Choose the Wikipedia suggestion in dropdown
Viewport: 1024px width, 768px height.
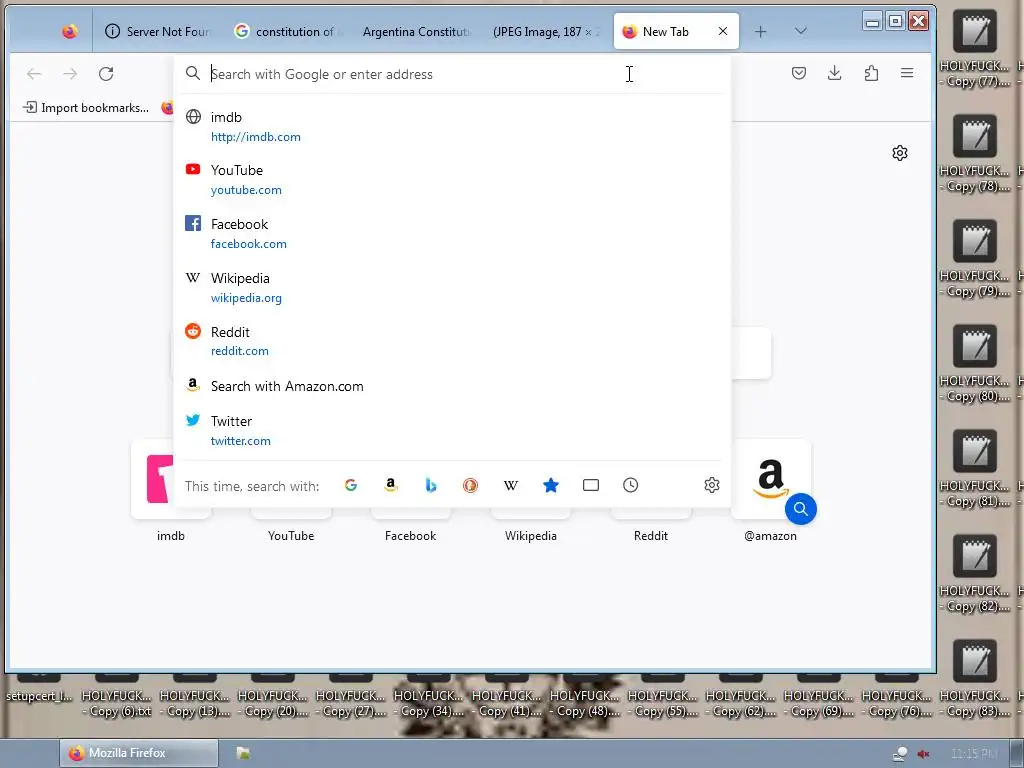tap(452, 287)
